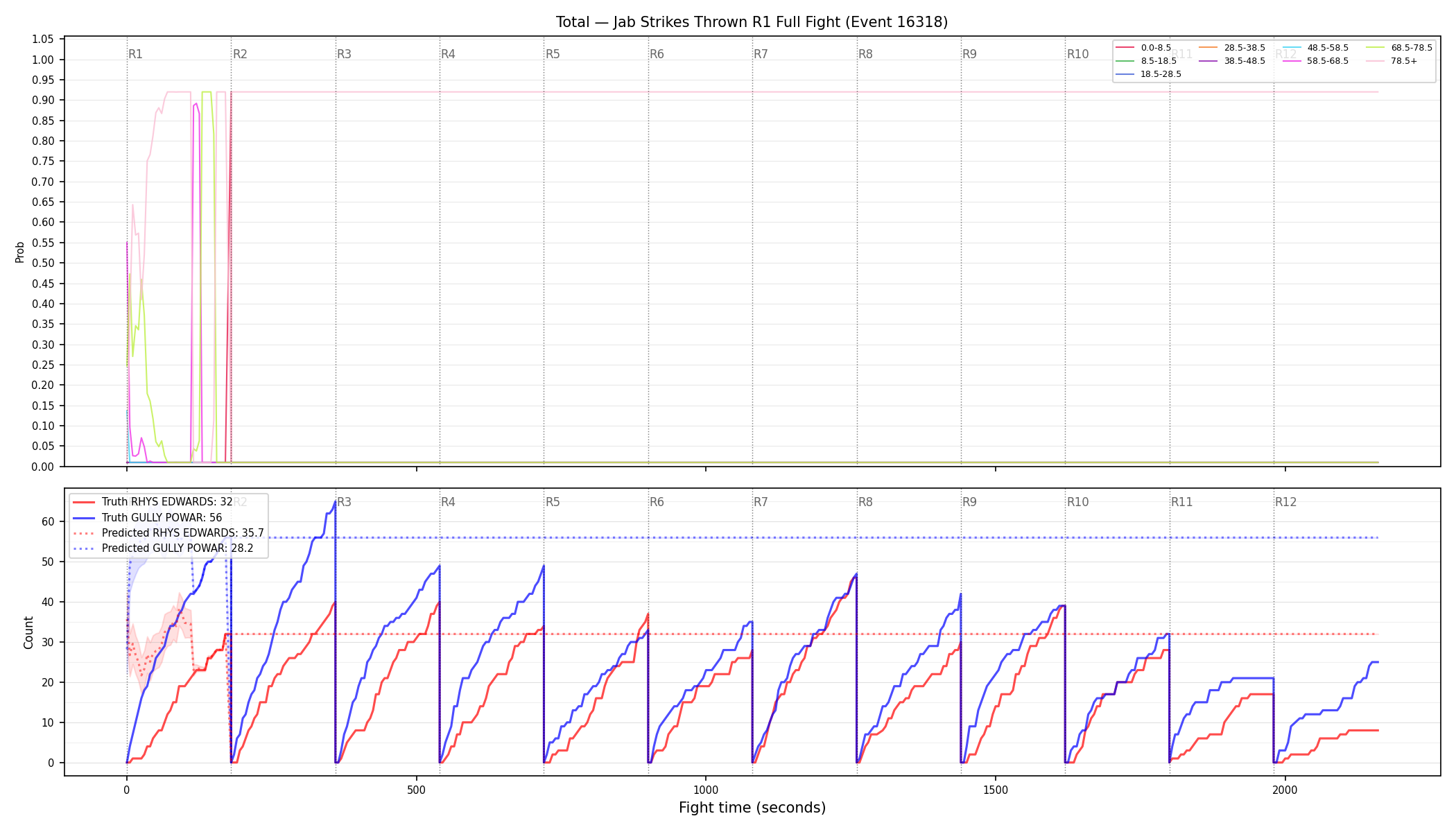
Task: Select the '78.5+' legend entry
Action: click(x=1392, y=61)
